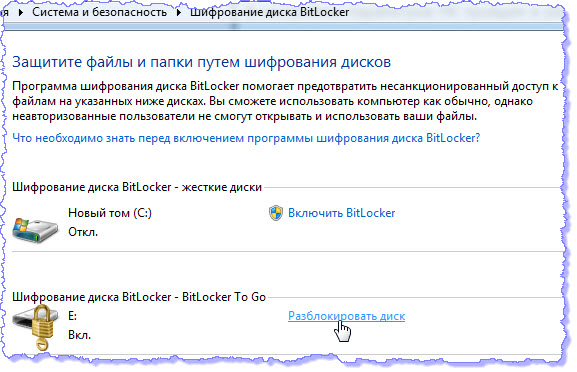The width and height of the screenshot is (577, 372).
Task: Select the Новый том (C:) label
Action: click(110, 213)
